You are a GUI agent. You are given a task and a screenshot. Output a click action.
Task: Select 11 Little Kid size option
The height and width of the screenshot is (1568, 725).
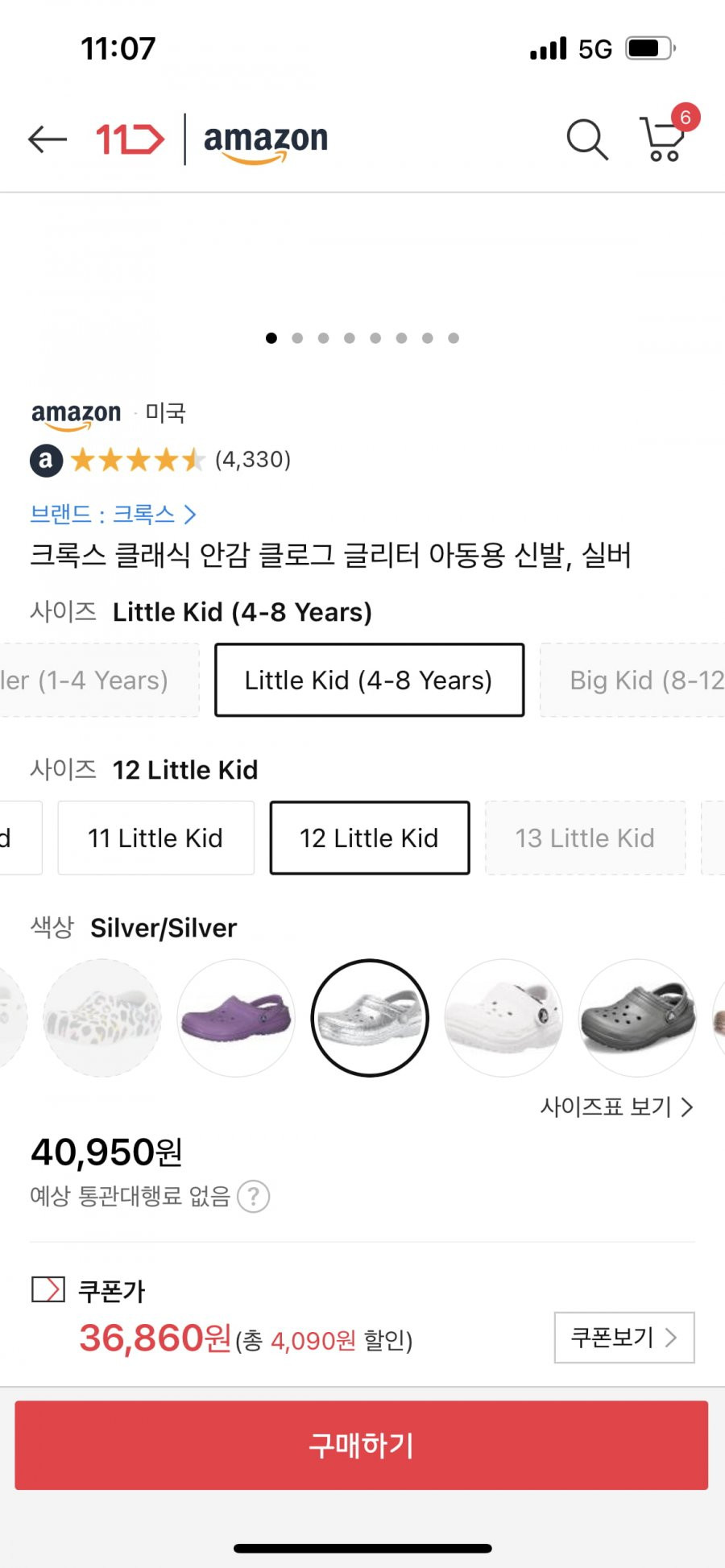coord(155,838)
